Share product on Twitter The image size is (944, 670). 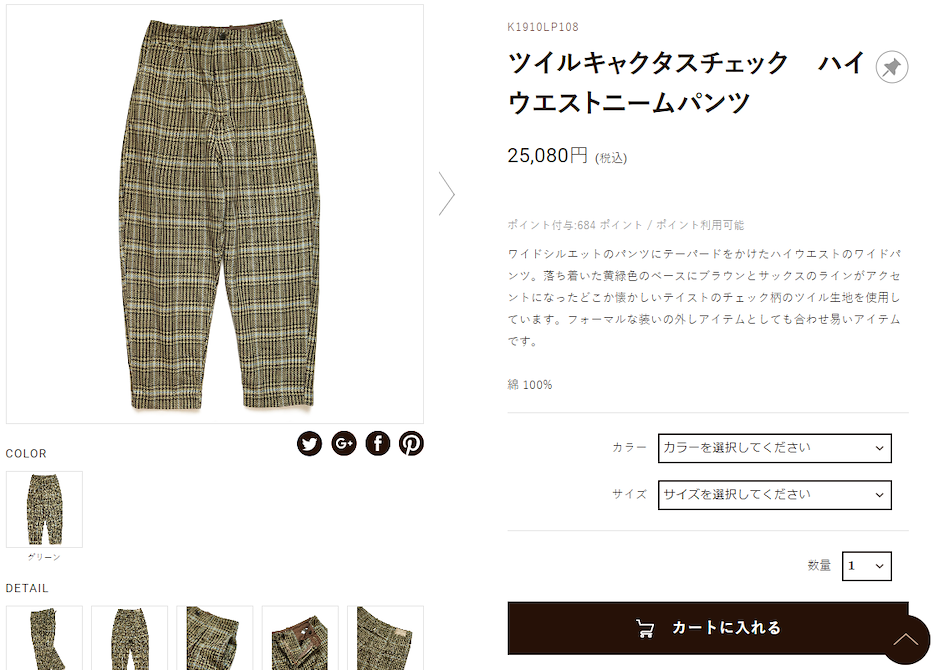309,444
